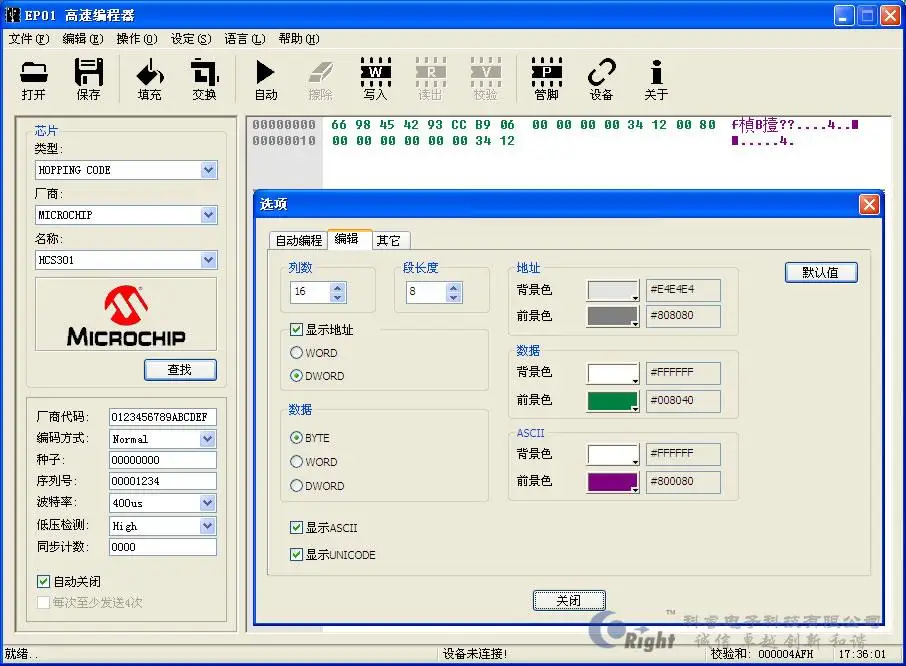This screenshot has height=666, width=906.
Task: Toggle the 自动关闭 checkbox
Action: (x=43, y=581)
